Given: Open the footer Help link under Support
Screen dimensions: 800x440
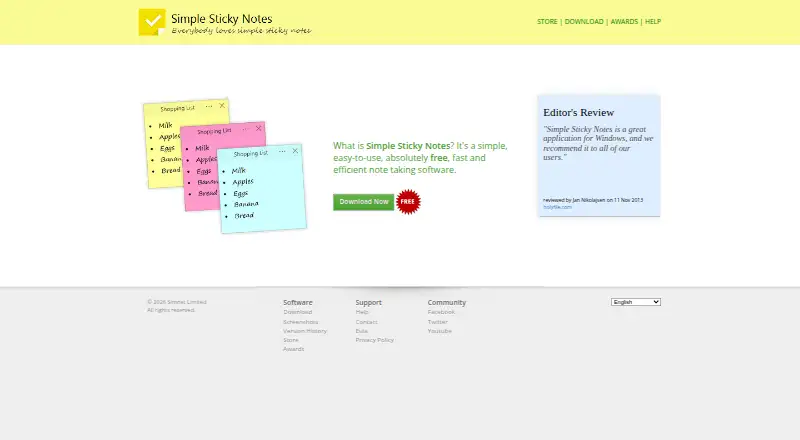Looking at the screenshot, I should click(362, 312).
